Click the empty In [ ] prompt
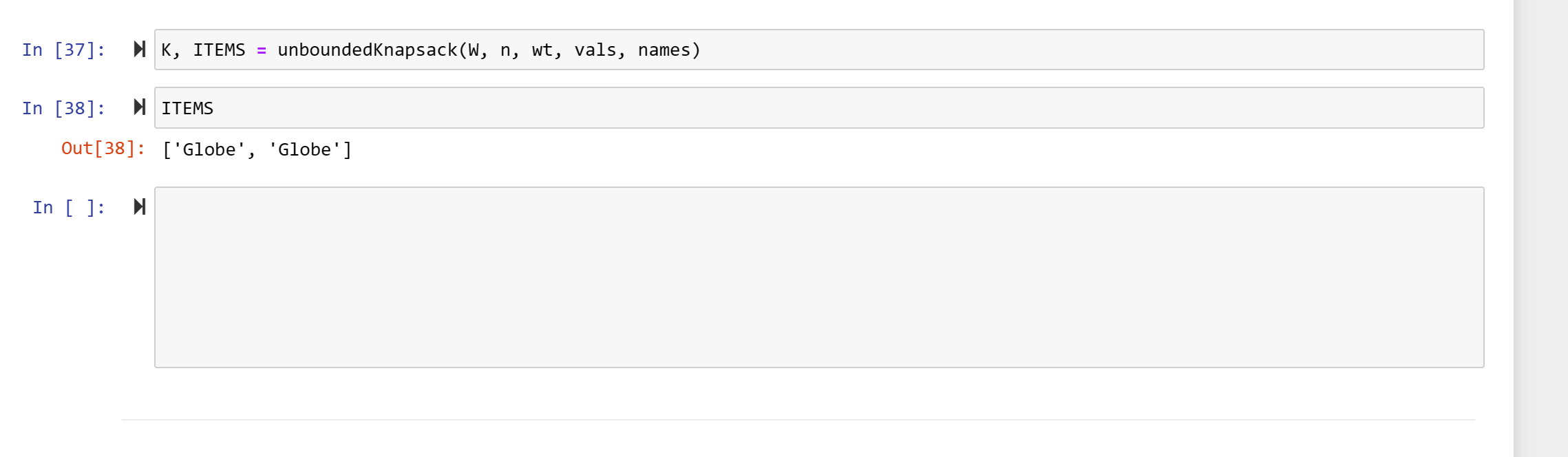The height and width of the screenshot is (457, 1568). pos(67,206)
